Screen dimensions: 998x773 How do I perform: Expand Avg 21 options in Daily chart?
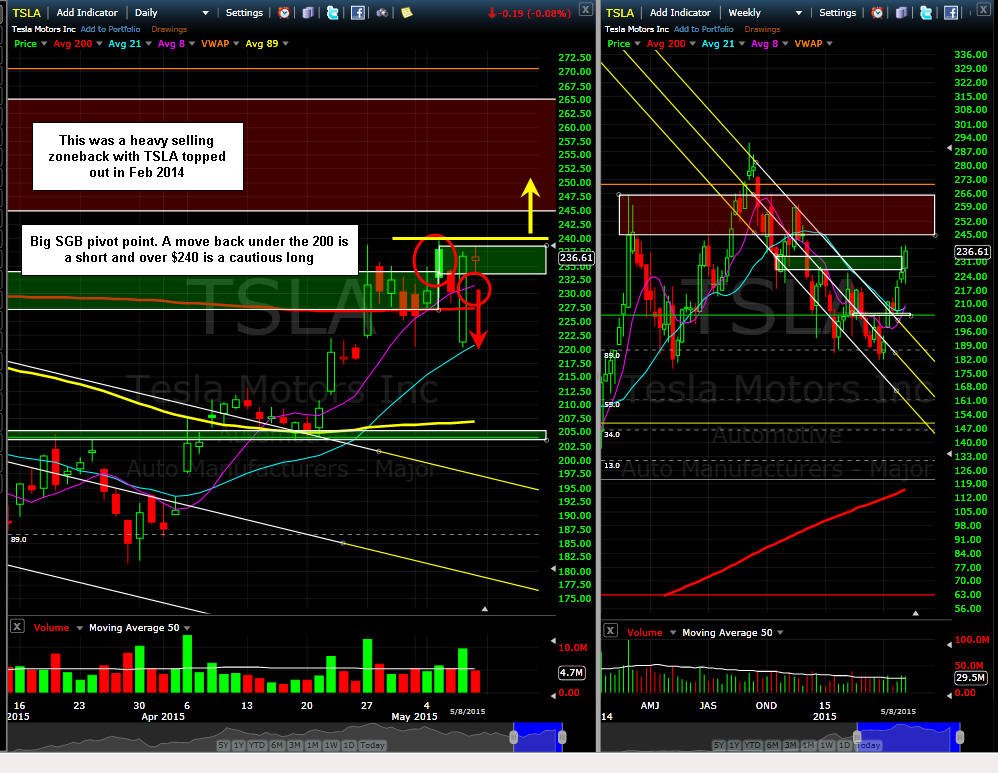pos(148,44)
